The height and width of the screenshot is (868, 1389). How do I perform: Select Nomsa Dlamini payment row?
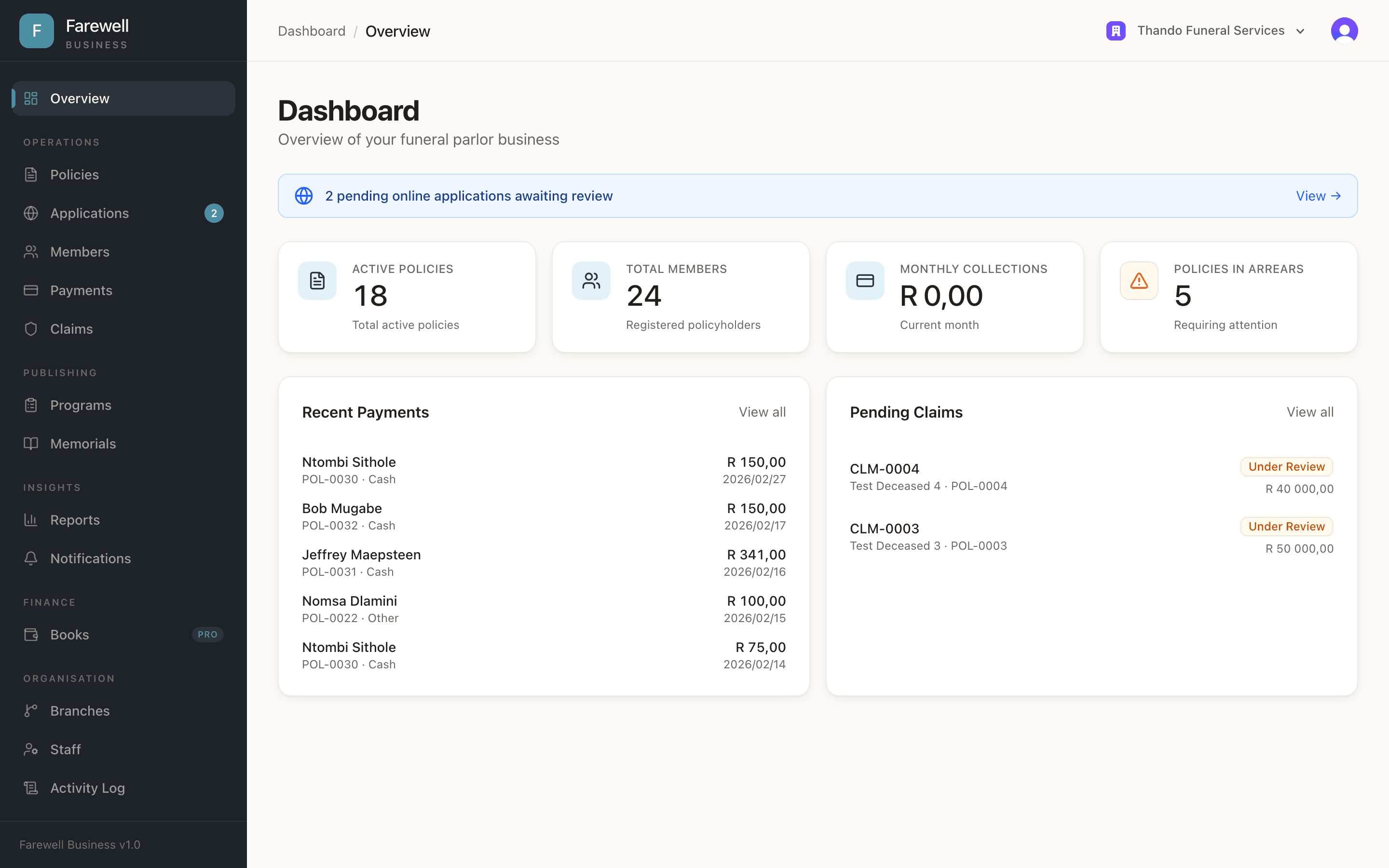(x=544, y=609)
